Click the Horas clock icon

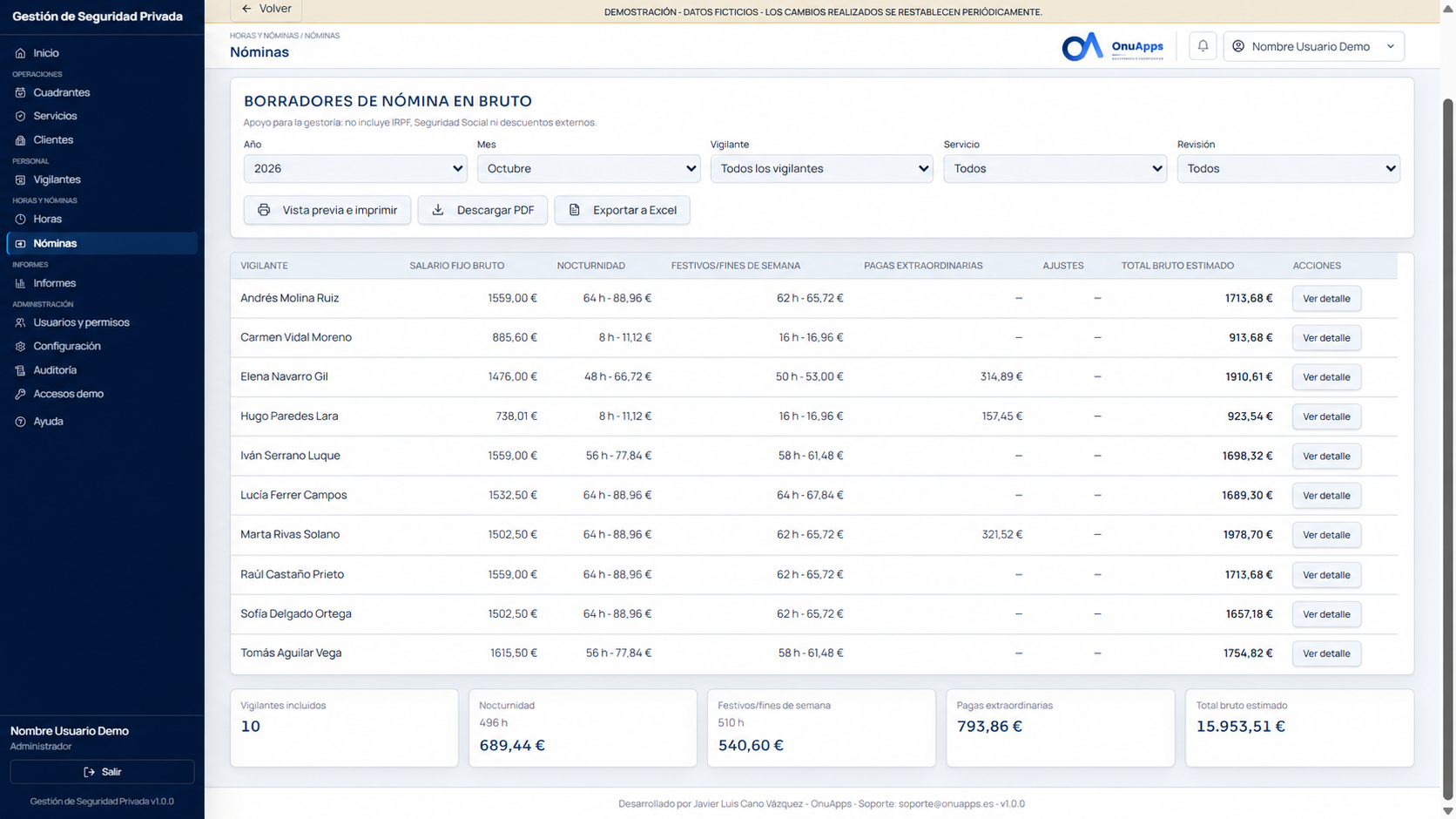[20, 219]
